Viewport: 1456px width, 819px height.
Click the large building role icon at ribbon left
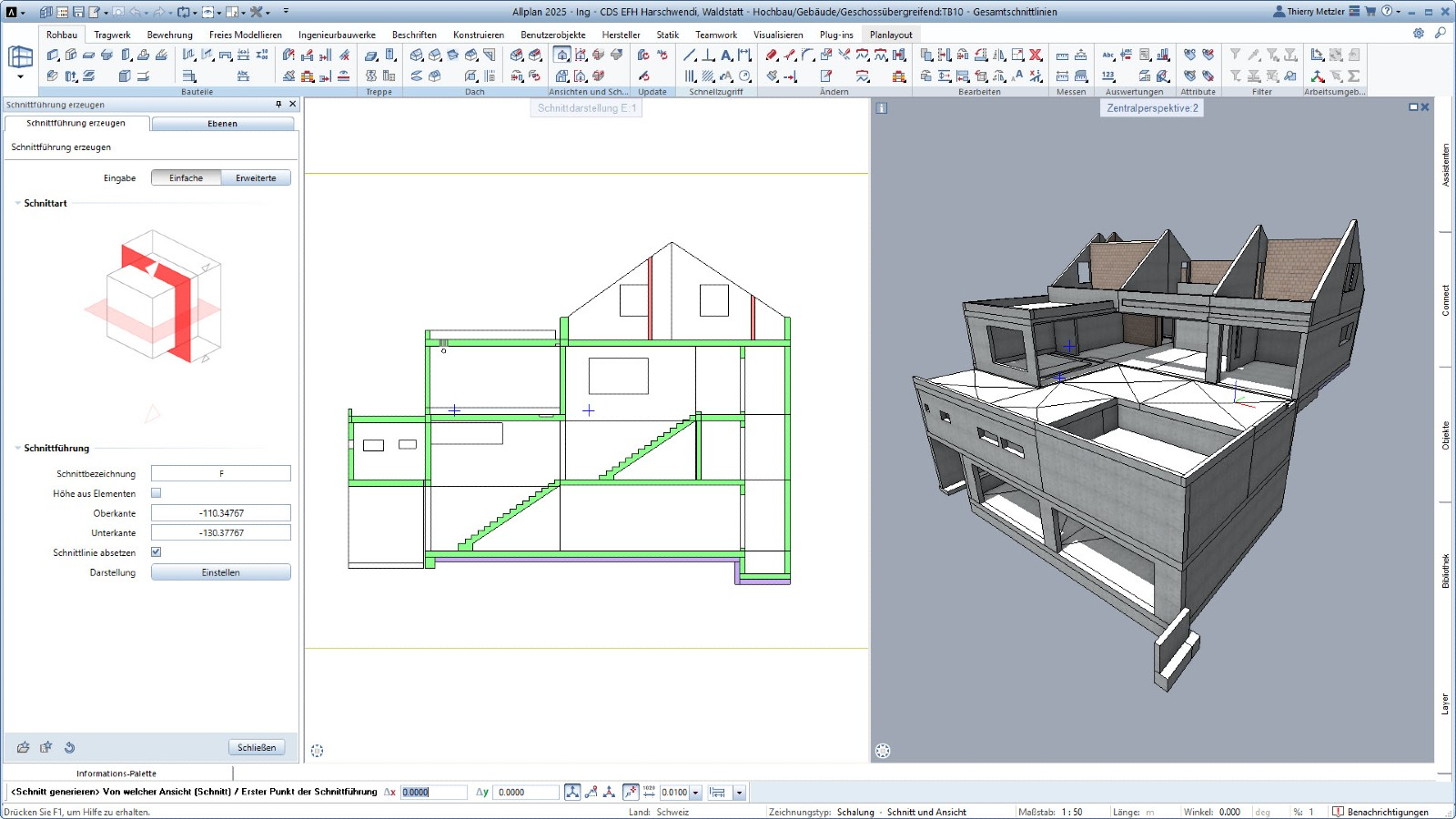[x=20, y=57]
